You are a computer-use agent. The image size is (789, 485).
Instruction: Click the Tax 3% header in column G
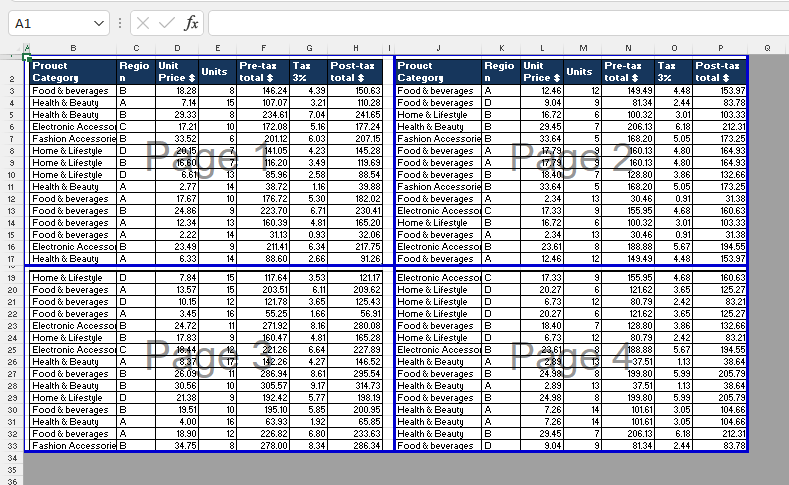(x=309, y=72)
